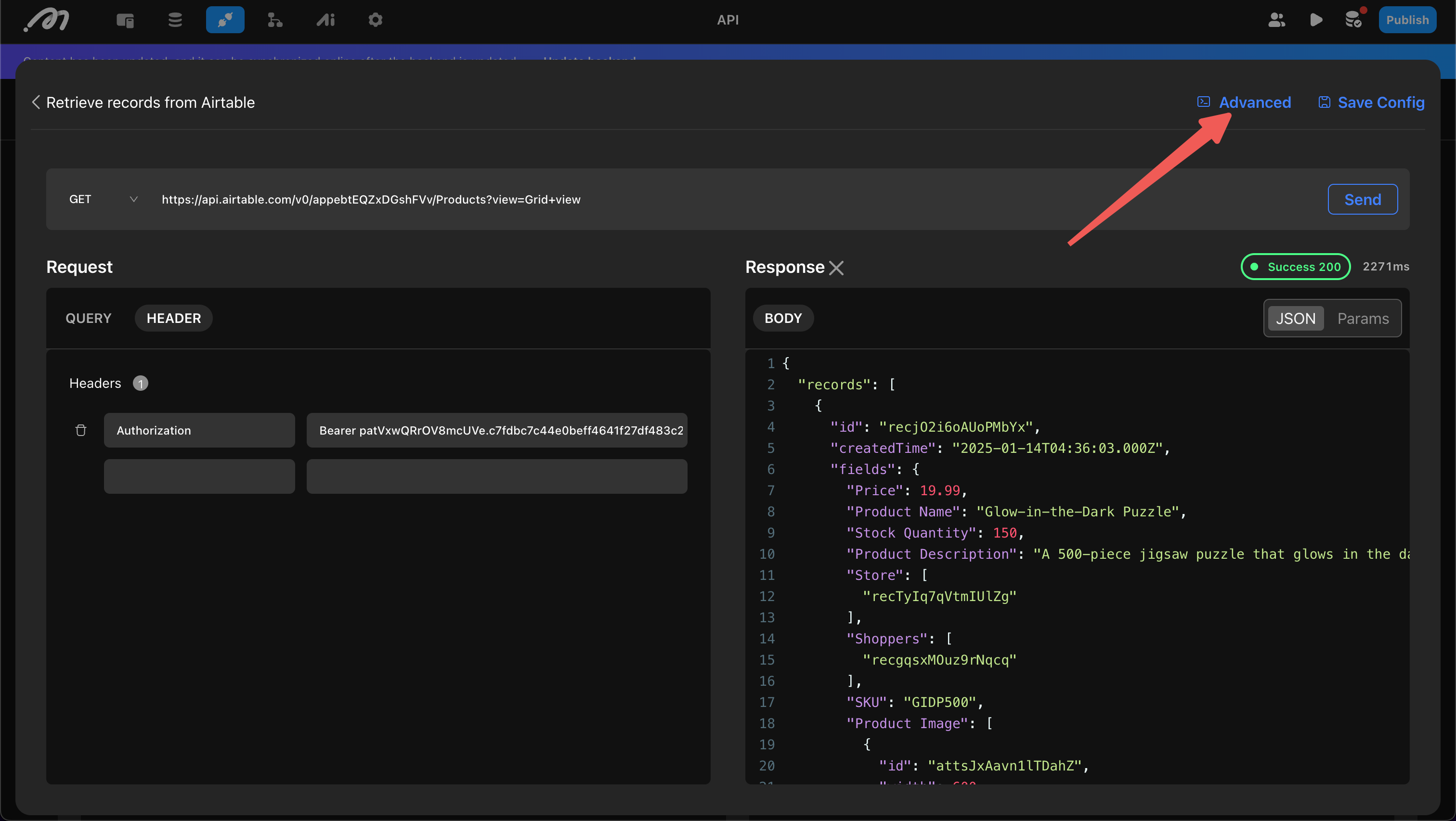
Task: Click the Headers count badge
Action: pyautogui.click(x=140, y=384)
